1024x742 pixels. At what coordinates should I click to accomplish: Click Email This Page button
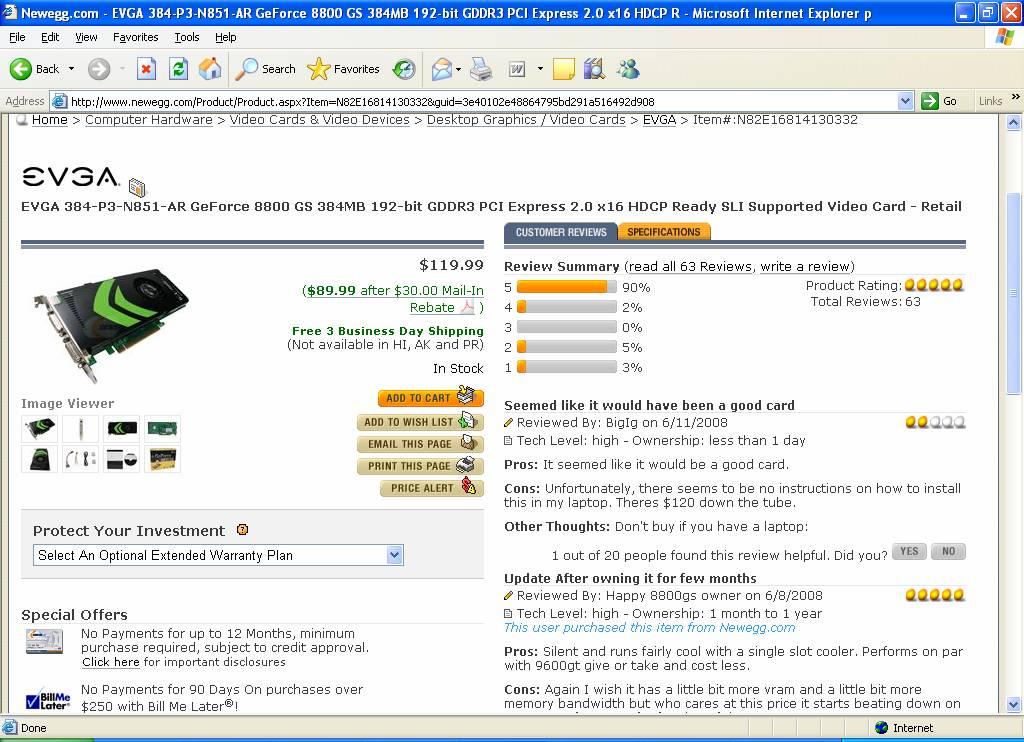[420, 444]
